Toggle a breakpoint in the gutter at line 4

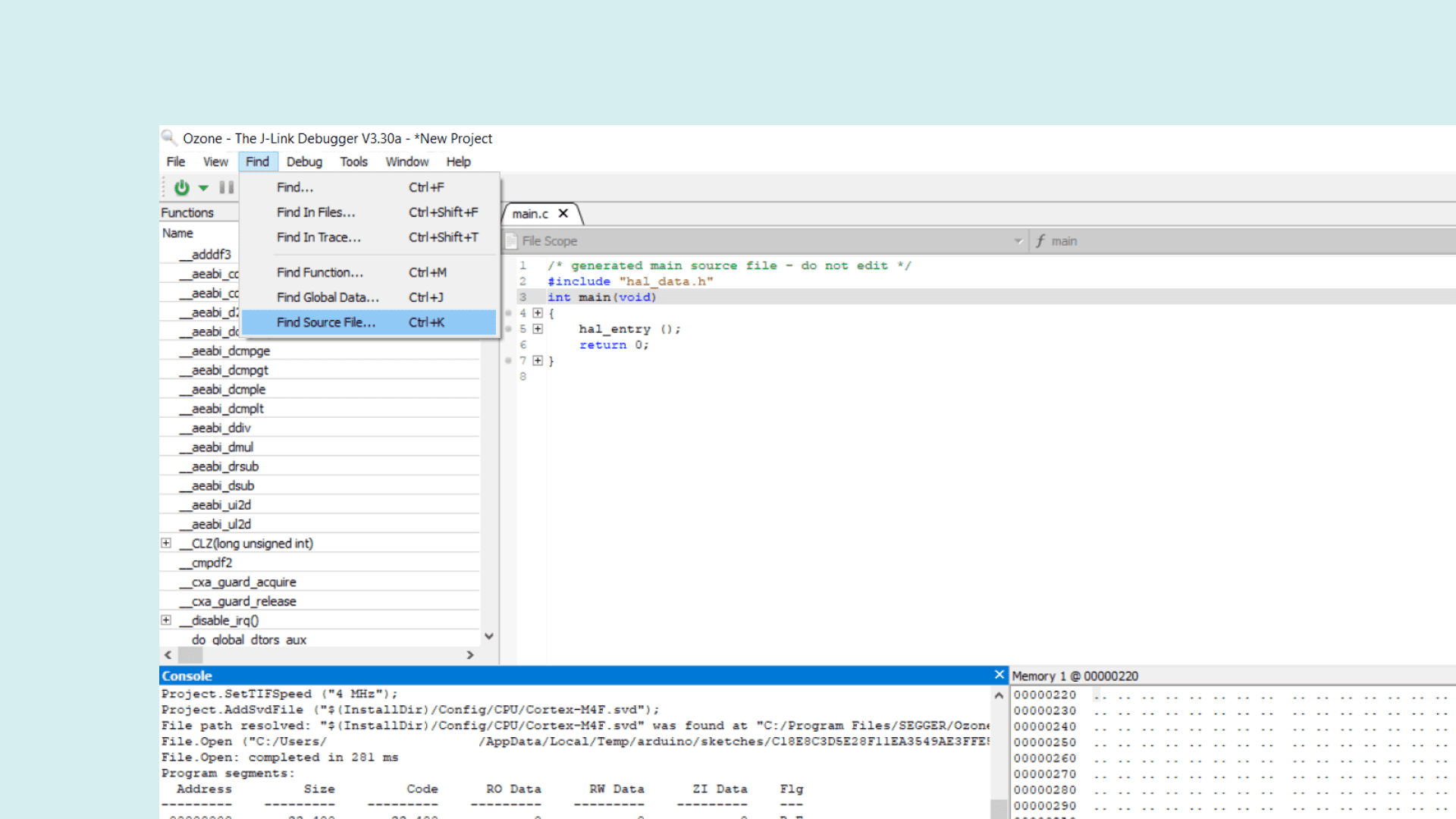click(x=509, y=312)
